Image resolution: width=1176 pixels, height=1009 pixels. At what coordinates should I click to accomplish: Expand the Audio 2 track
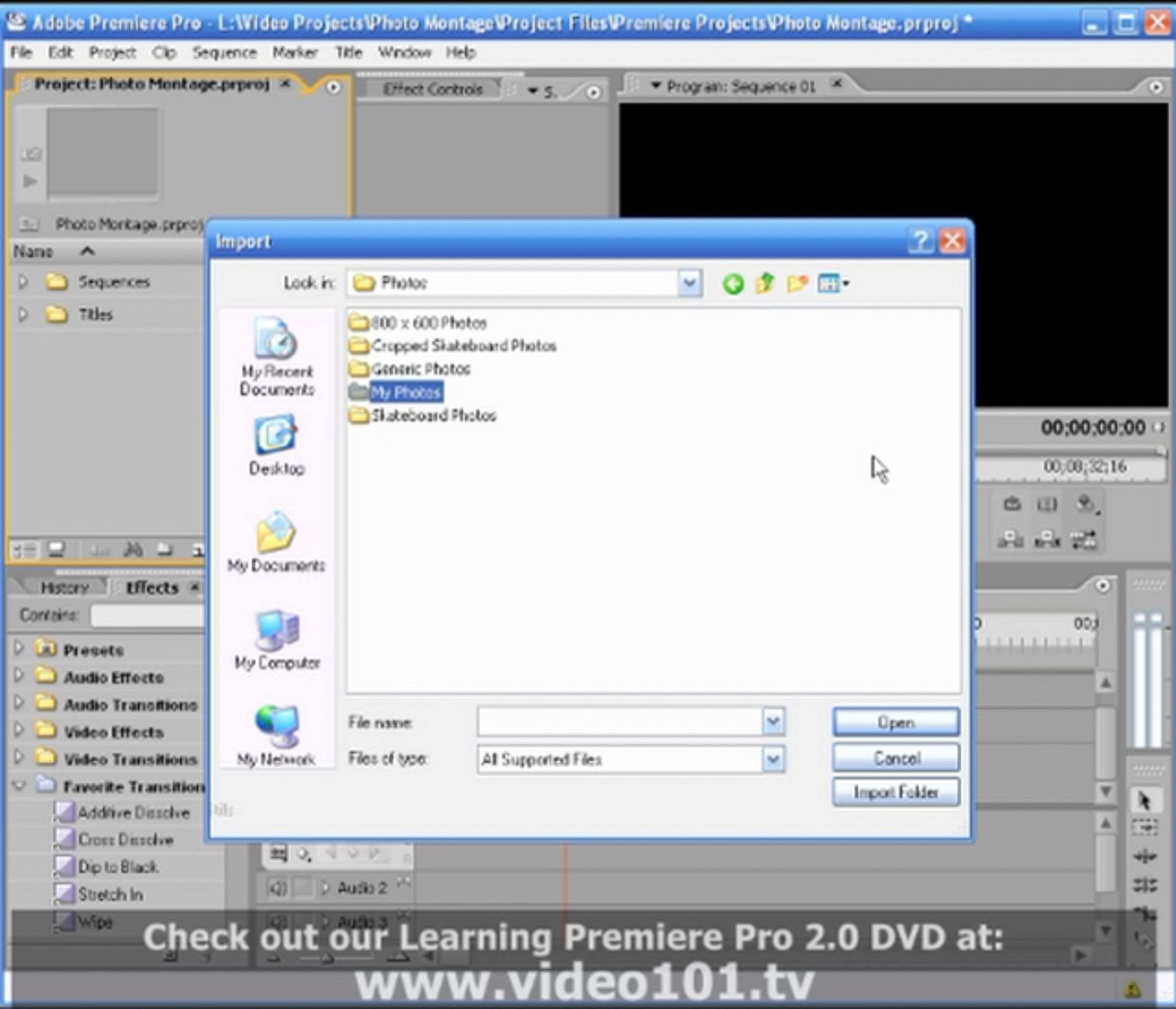(x=325, y=887)
